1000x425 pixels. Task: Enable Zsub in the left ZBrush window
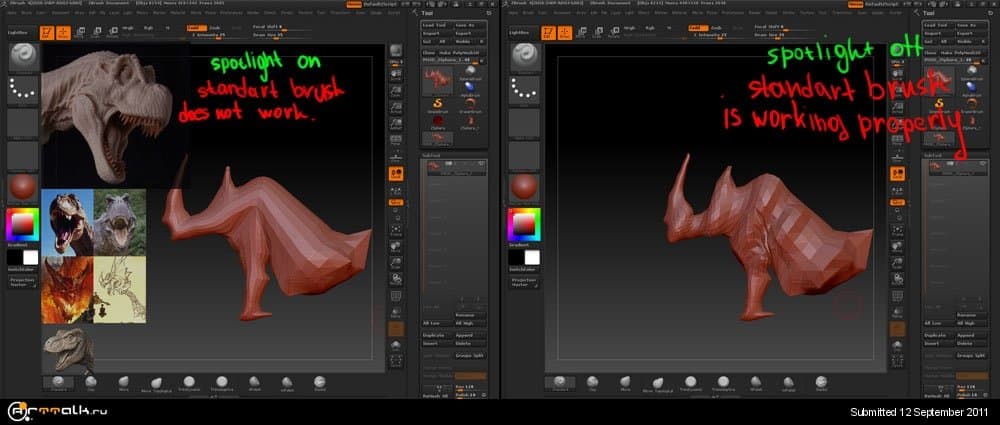point(216,28)
